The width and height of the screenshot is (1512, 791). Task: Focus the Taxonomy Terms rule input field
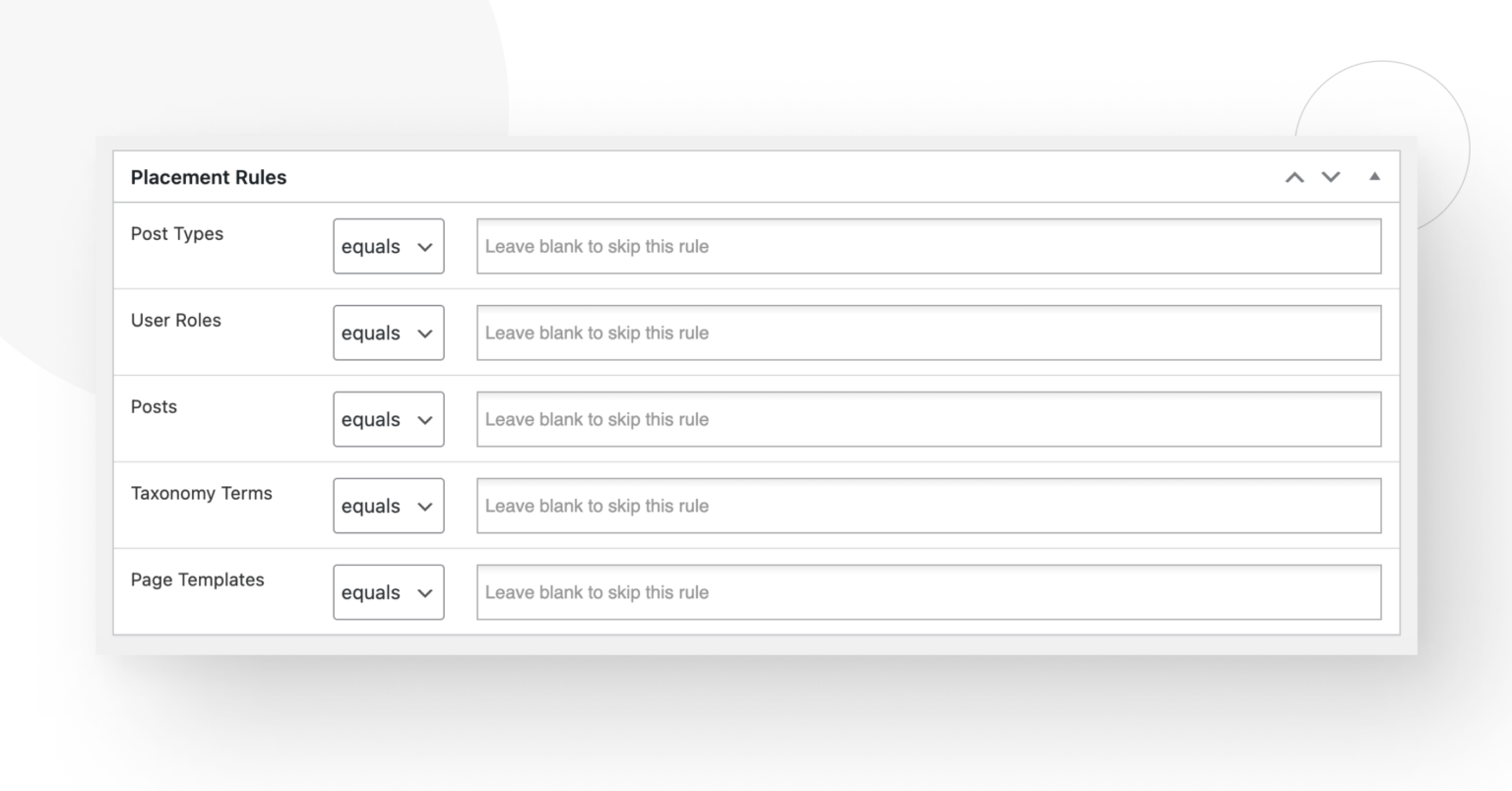(x=928, y=506)
